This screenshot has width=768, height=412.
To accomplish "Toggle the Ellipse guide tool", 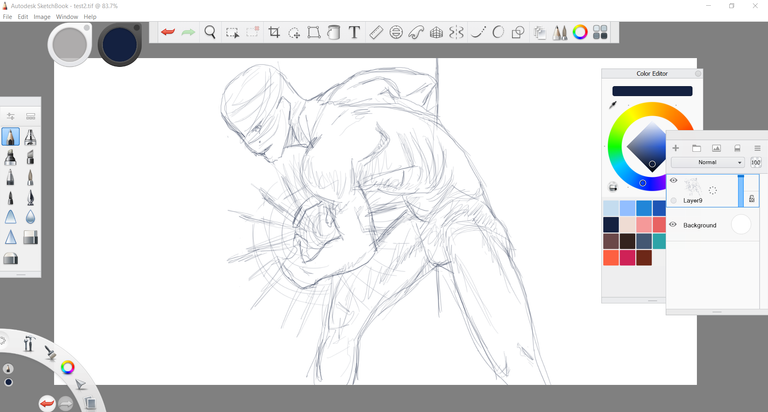I will [396, 32].
